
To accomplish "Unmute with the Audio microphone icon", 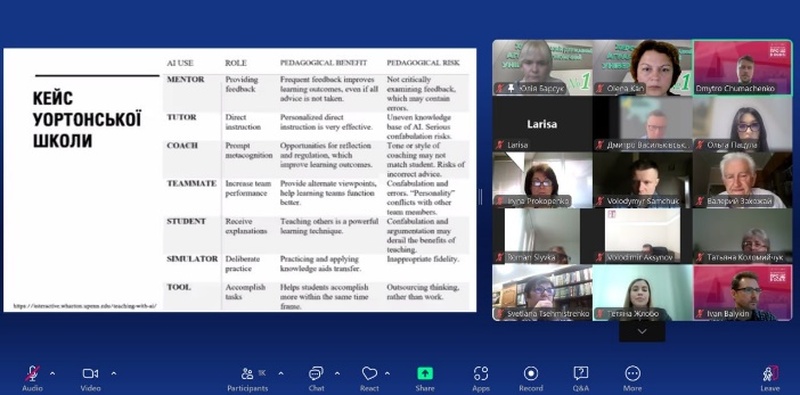I will click(32, 374).
